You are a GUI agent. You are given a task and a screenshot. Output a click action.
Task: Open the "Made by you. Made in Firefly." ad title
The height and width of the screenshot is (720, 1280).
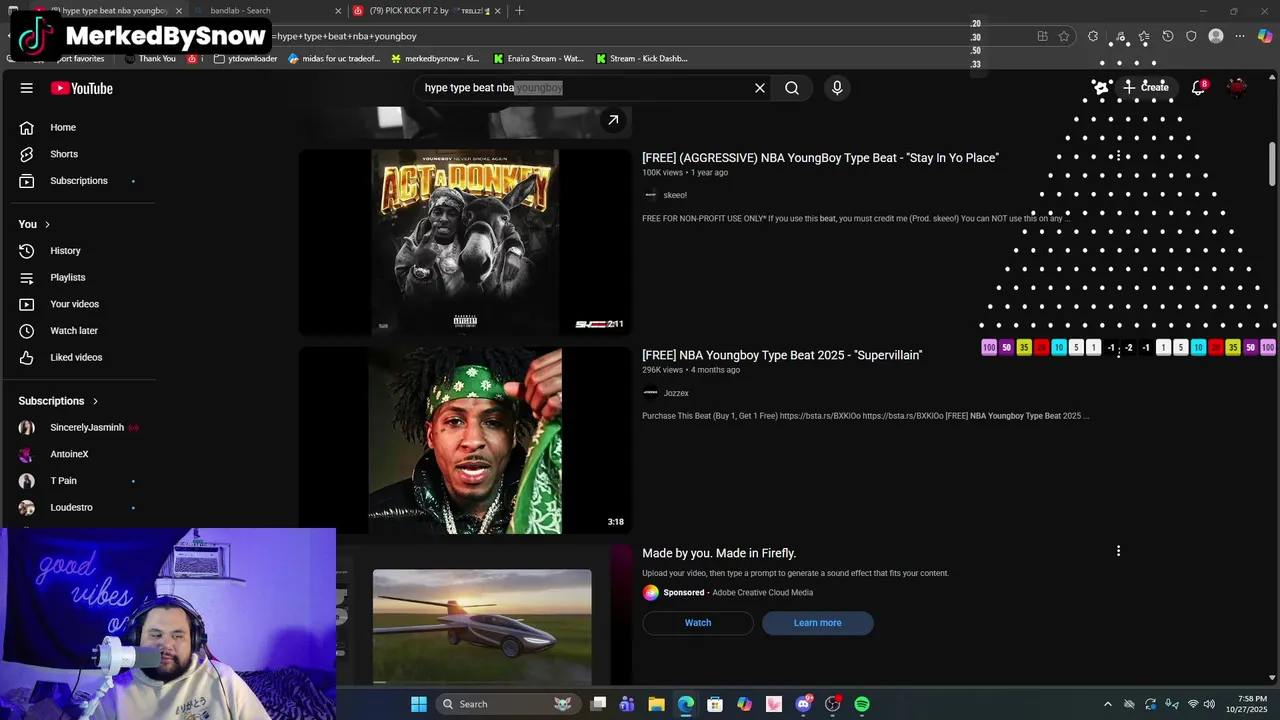click(719, 553)
